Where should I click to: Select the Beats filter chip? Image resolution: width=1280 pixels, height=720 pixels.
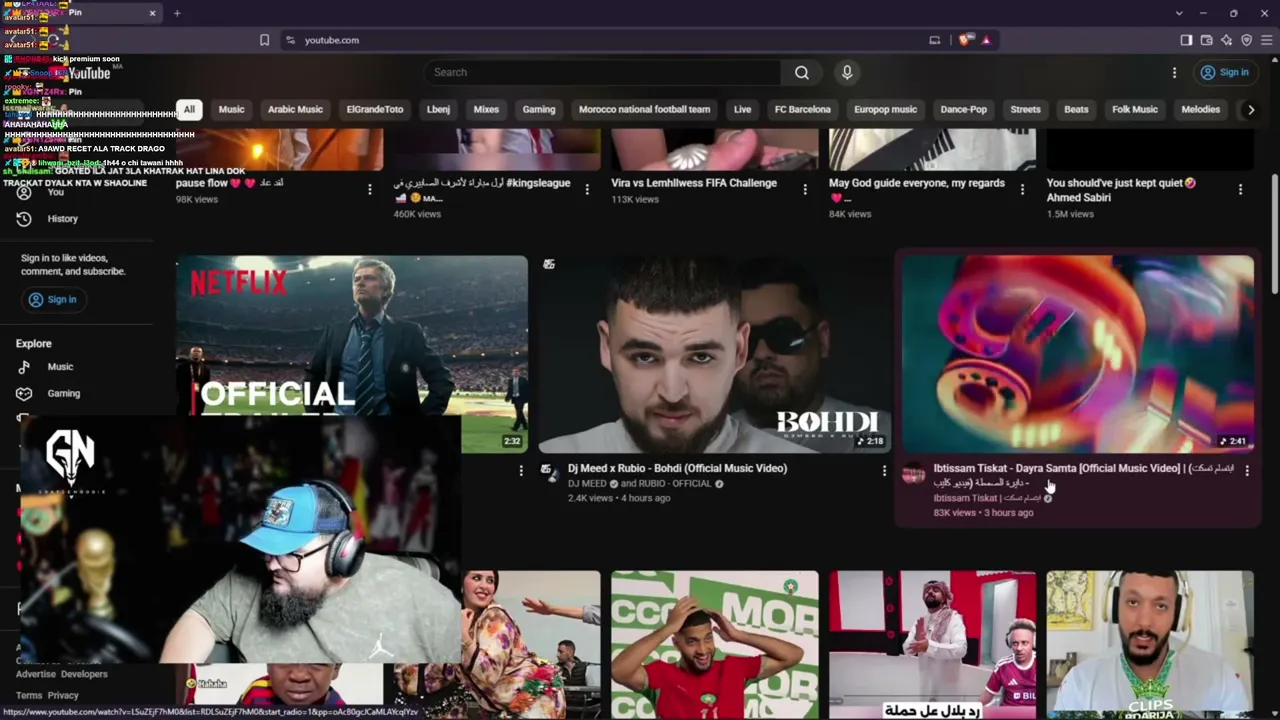1076,109
